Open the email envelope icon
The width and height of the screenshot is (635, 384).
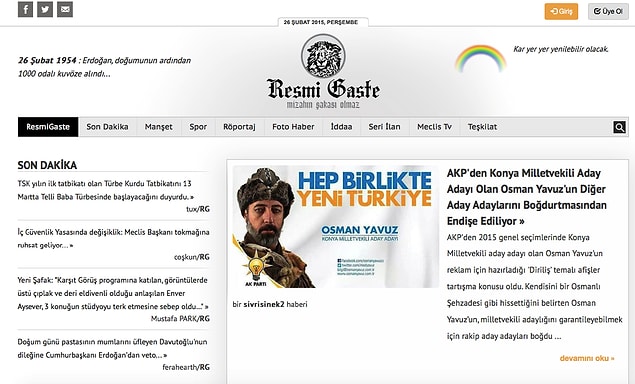pos(65,9)
